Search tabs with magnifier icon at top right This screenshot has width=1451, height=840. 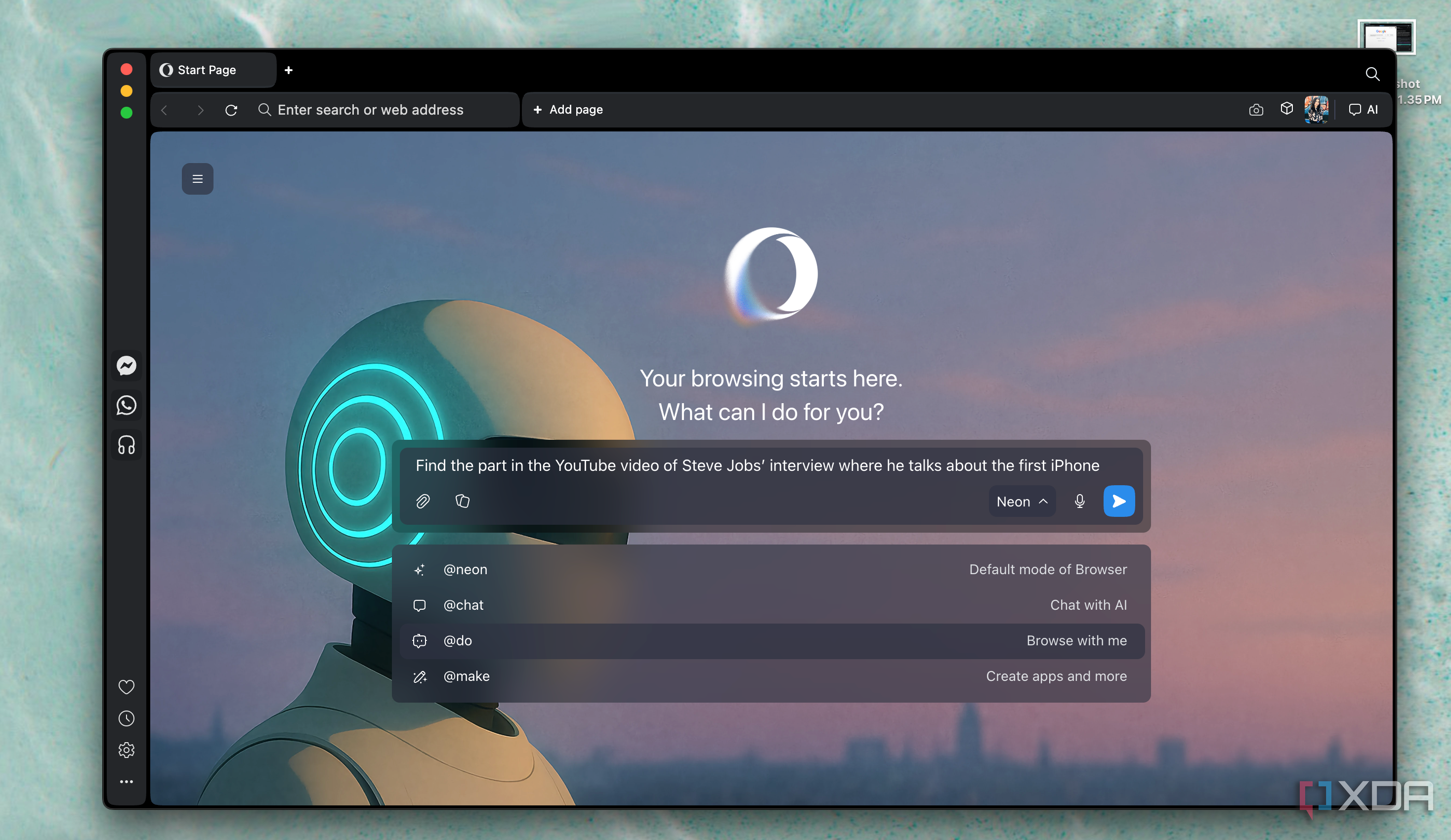tap(1372, 74)
